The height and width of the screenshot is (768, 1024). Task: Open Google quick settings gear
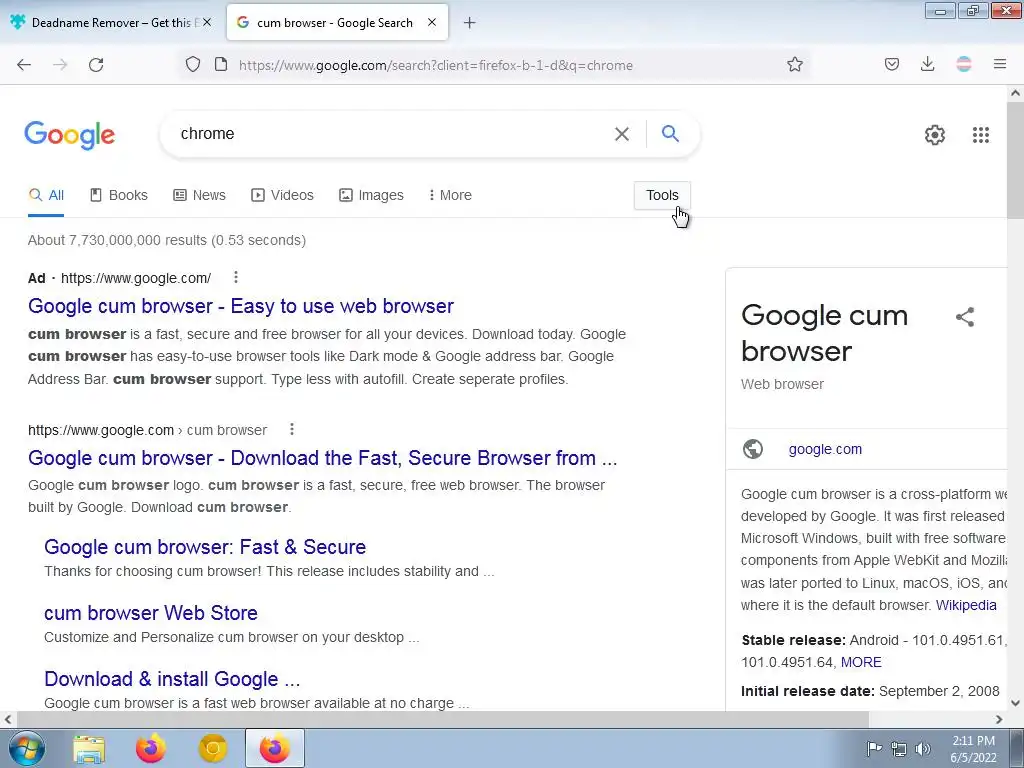click(x=935, y=135)
